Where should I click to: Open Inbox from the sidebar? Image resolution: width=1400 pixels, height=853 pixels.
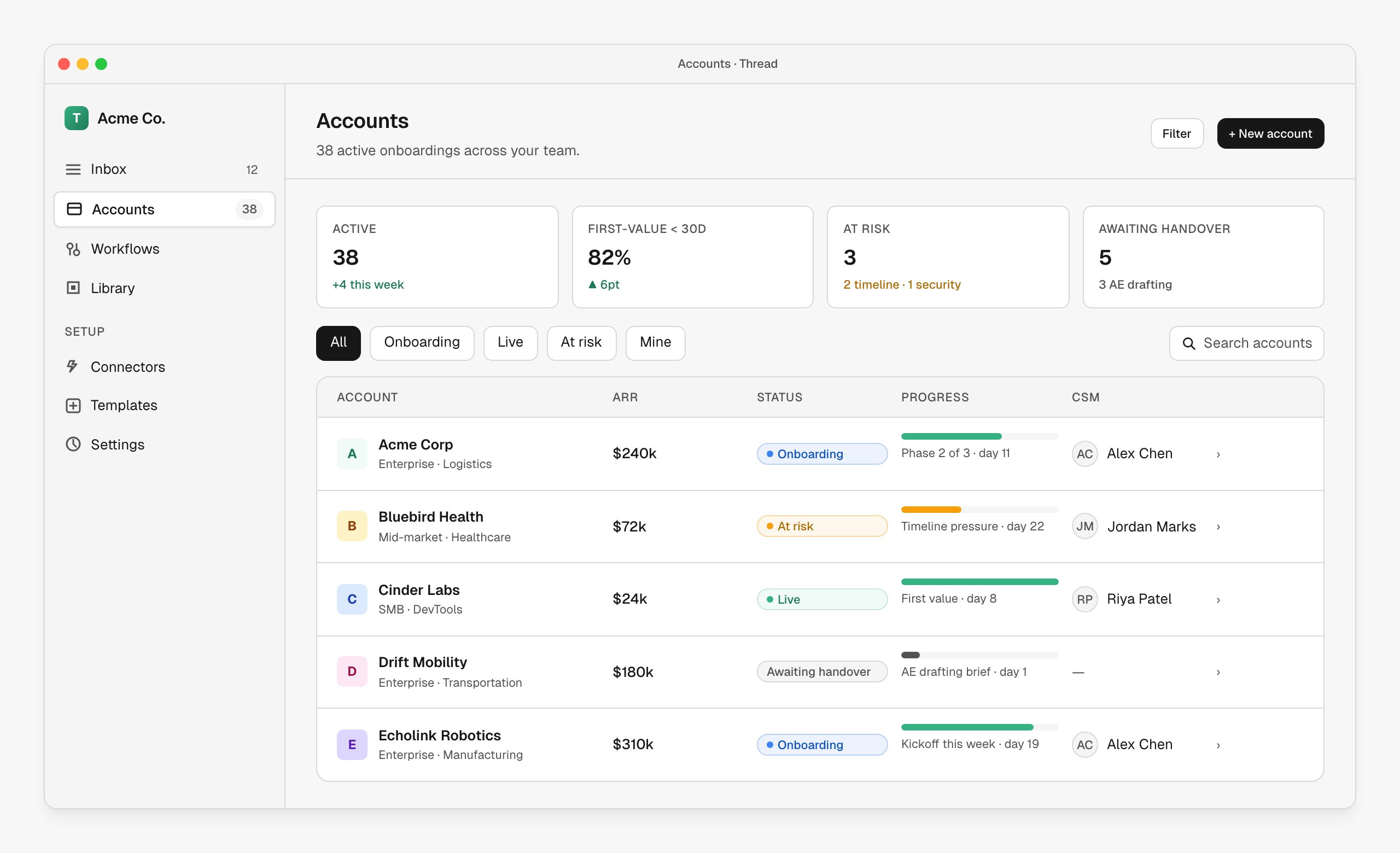164,170
